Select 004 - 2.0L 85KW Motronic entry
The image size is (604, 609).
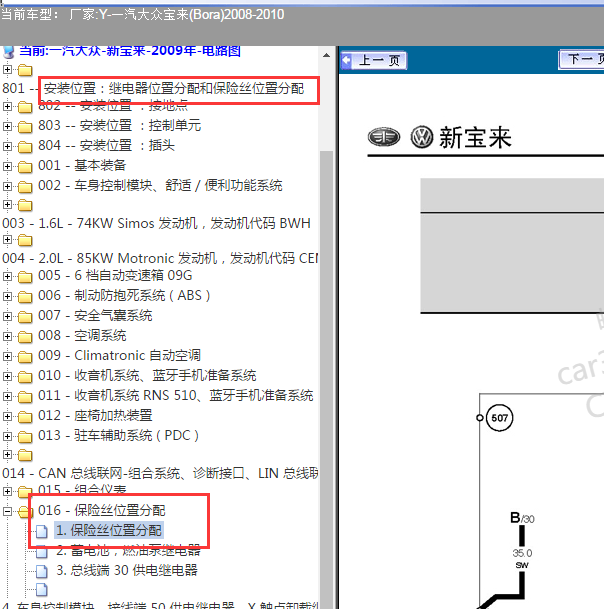[160, 258]
